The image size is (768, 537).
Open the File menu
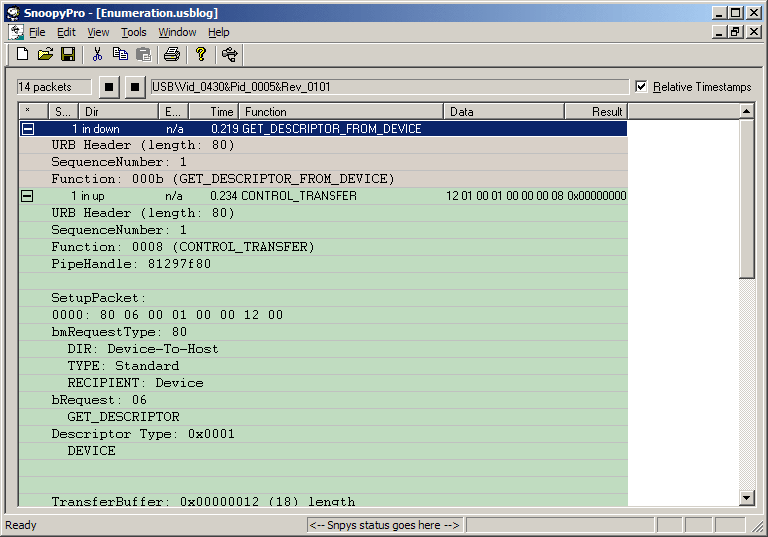pos(37,32)
